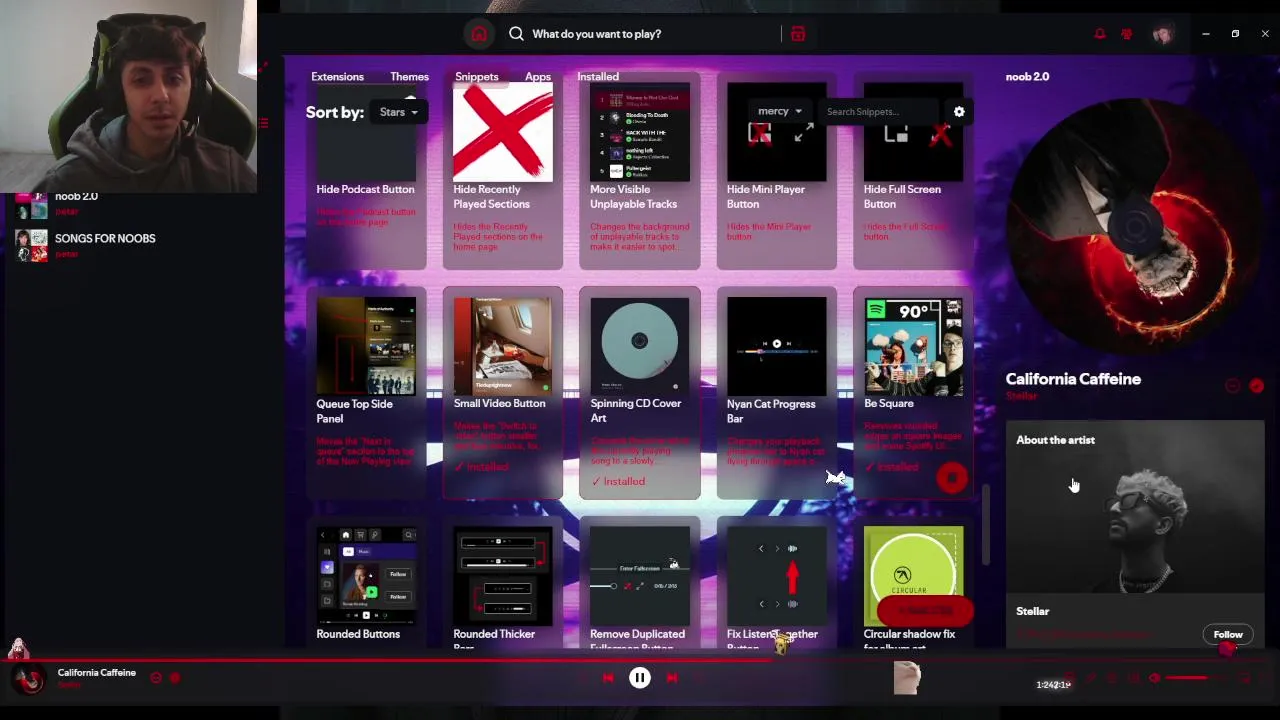Open the Rounded Buttons snippet thumbnail
This screenshot has width=1280, height=720.
pos(366,576)
